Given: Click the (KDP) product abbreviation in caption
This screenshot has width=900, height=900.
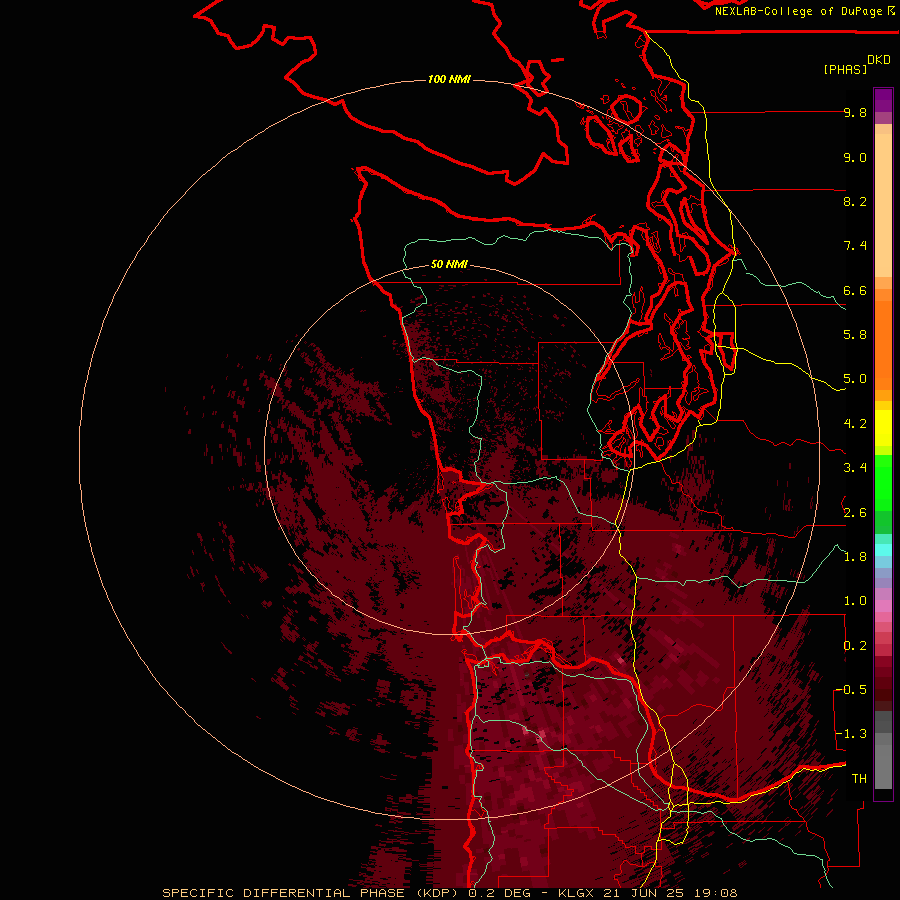Looking at the screenshot, I should 439,893.
